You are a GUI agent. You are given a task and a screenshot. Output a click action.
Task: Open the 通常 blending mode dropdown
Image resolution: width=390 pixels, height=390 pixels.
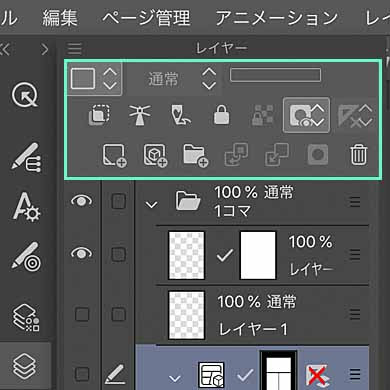click(173, 79)
